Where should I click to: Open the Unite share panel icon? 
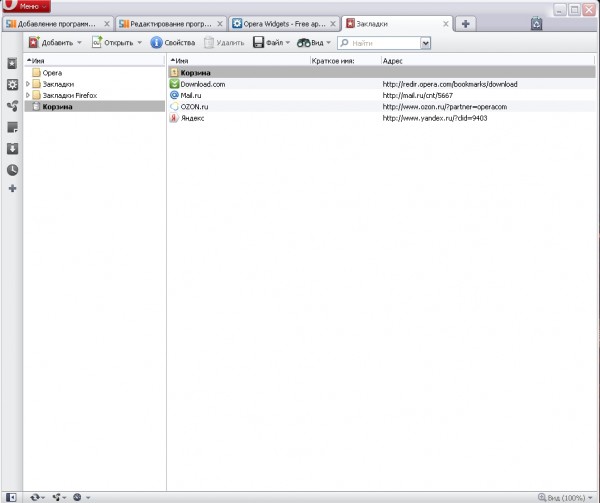(x=12, y=106)
